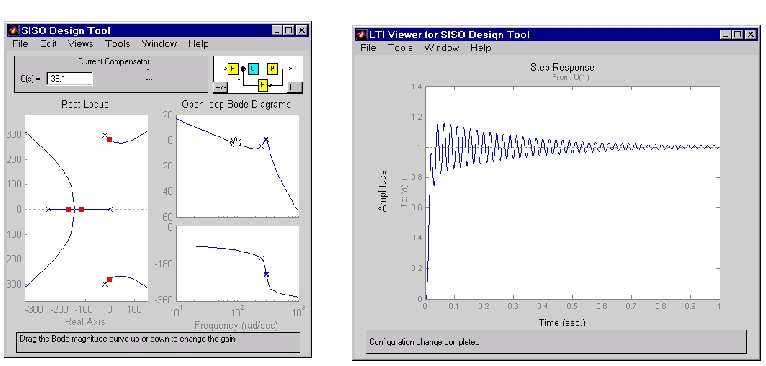Open View menu in SISO Design Tool
This screenshot has height=366, width=766.
tap(80, 43)
